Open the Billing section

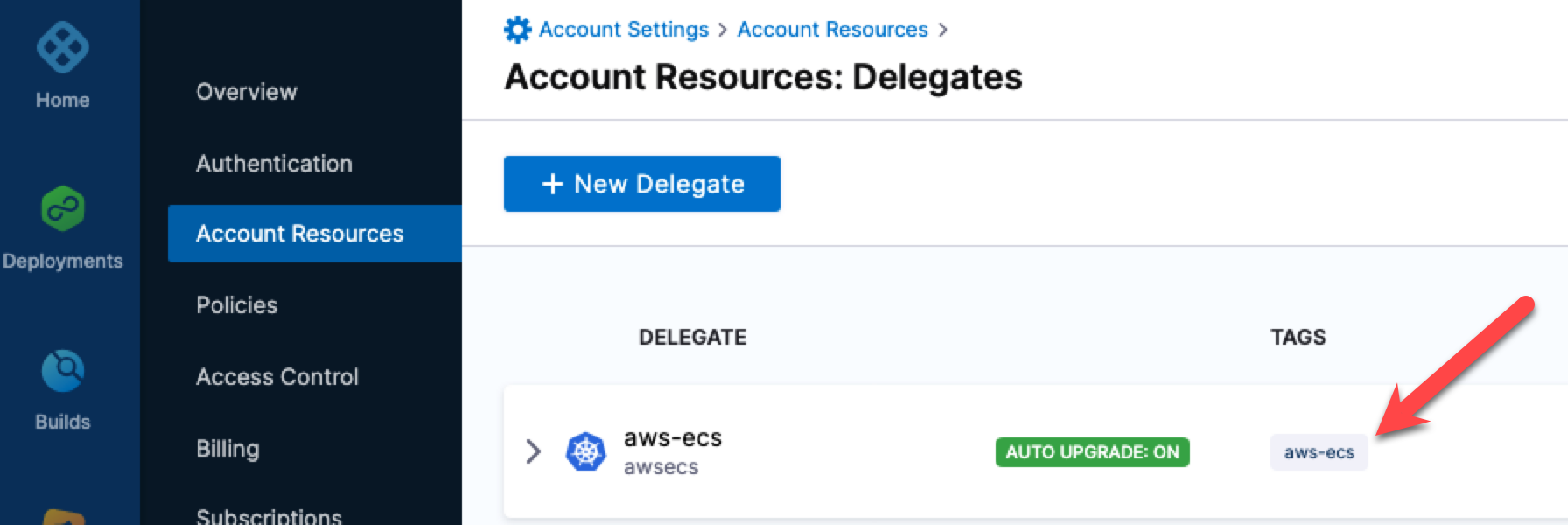pyautogui.click(x=227, y=449)
